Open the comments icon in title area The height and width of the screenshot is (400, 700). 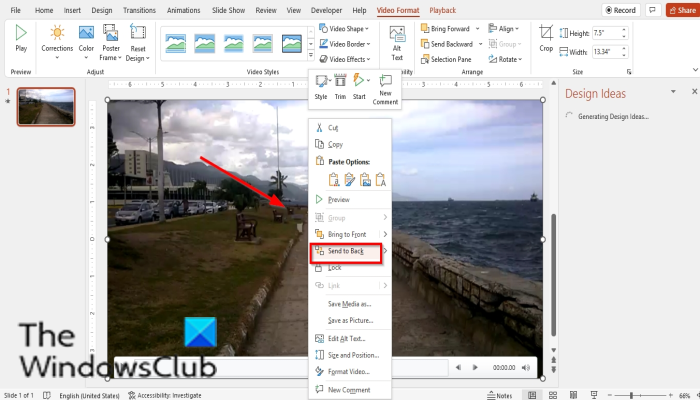click(653, 10)
